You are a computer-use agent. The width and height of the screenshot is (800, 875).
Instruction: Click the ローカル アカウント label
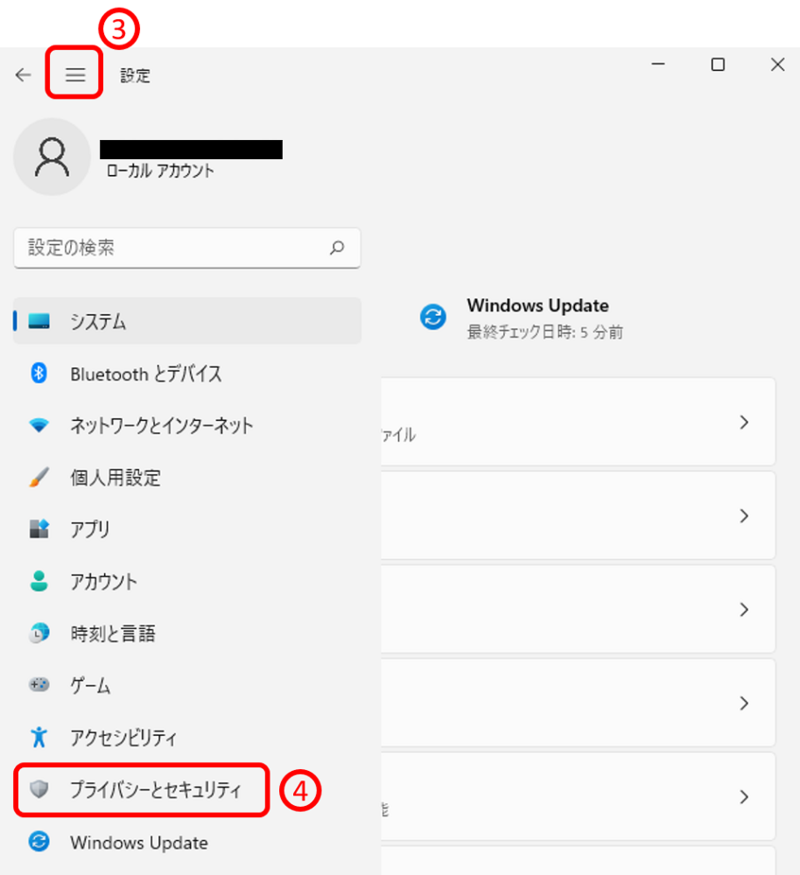pyautogui.click(x=160, y=171)
